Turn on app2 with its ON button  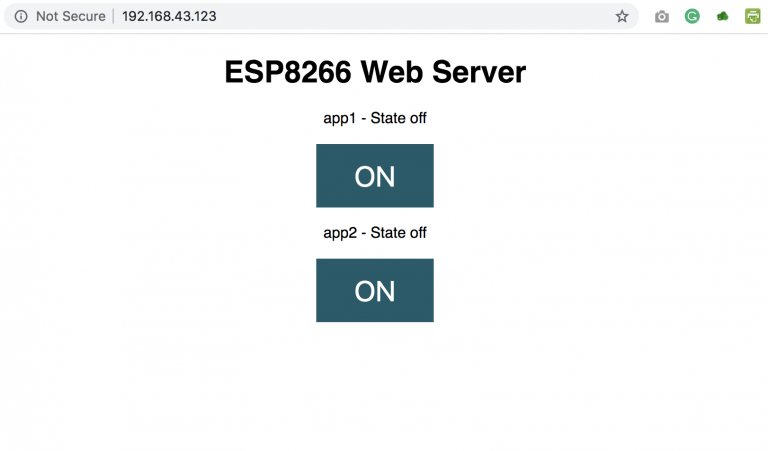coord(375,290)
